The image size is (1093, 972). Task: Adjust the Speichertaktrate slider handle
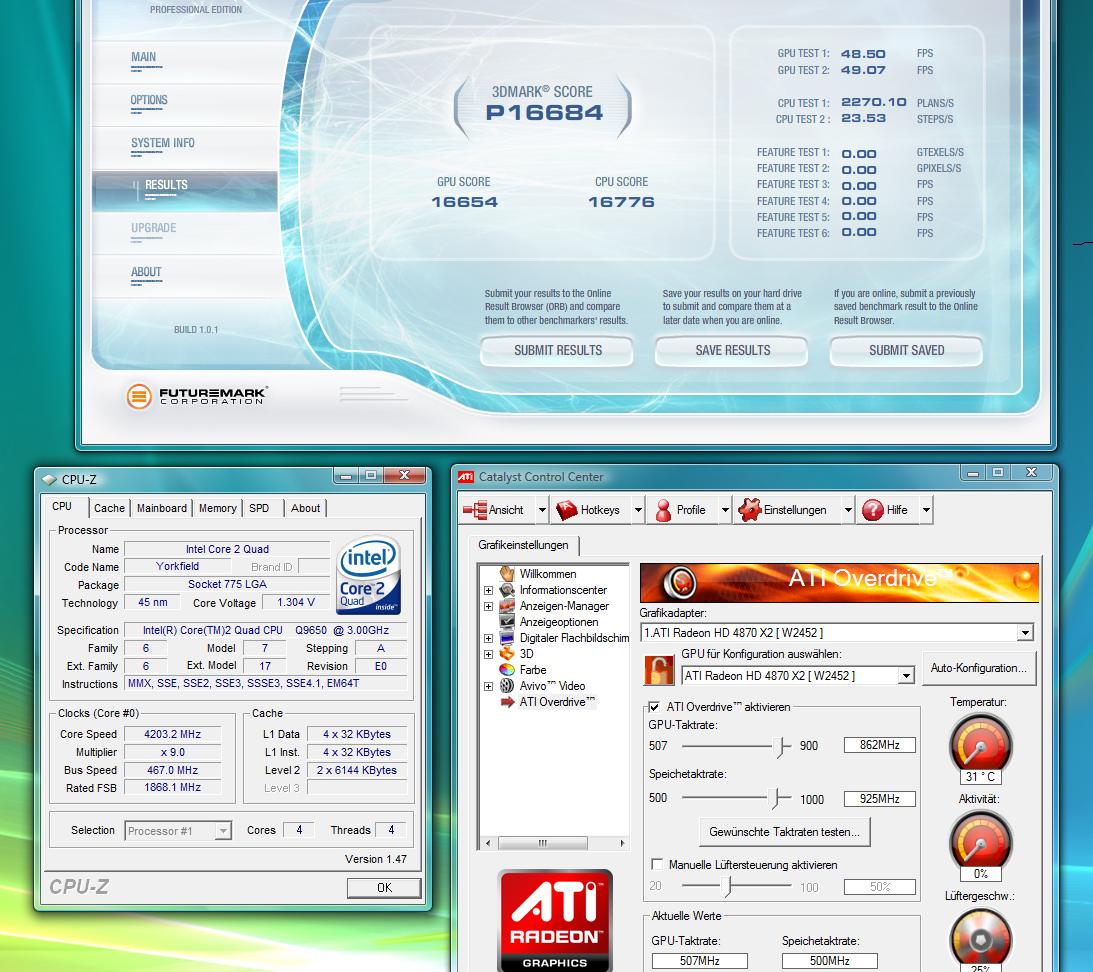point(776,798)
